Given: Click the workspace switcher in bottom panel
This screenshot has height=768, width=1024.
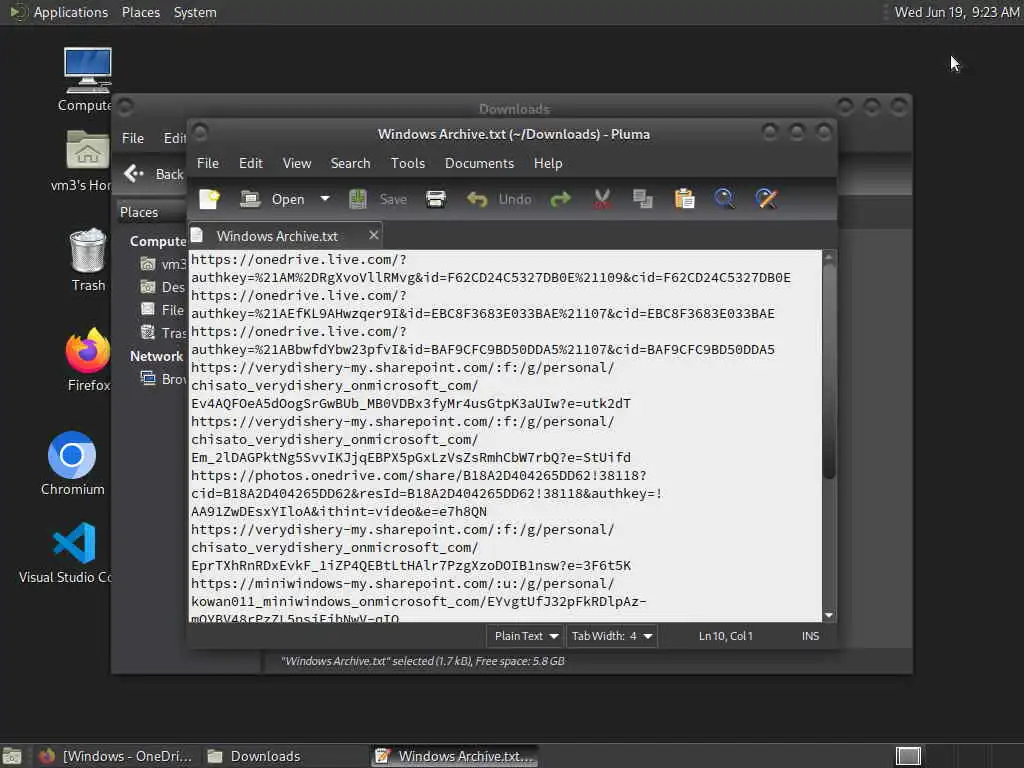Looking at the screenshot, I should (908, 756).
